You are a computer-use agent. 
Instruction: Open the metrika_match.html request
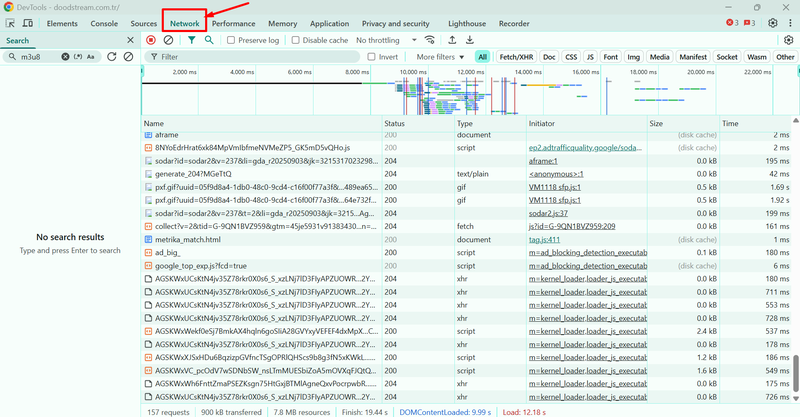[188, 240]
